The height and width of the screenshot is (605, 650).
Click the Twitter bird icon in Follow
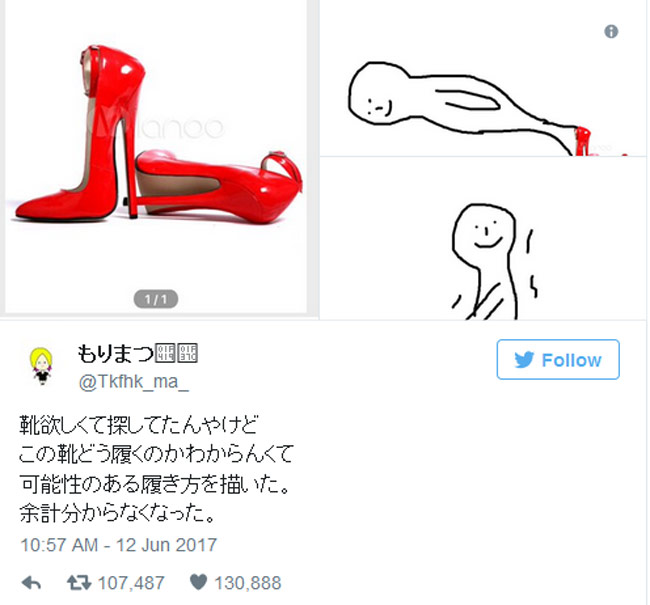click(524, 360)
